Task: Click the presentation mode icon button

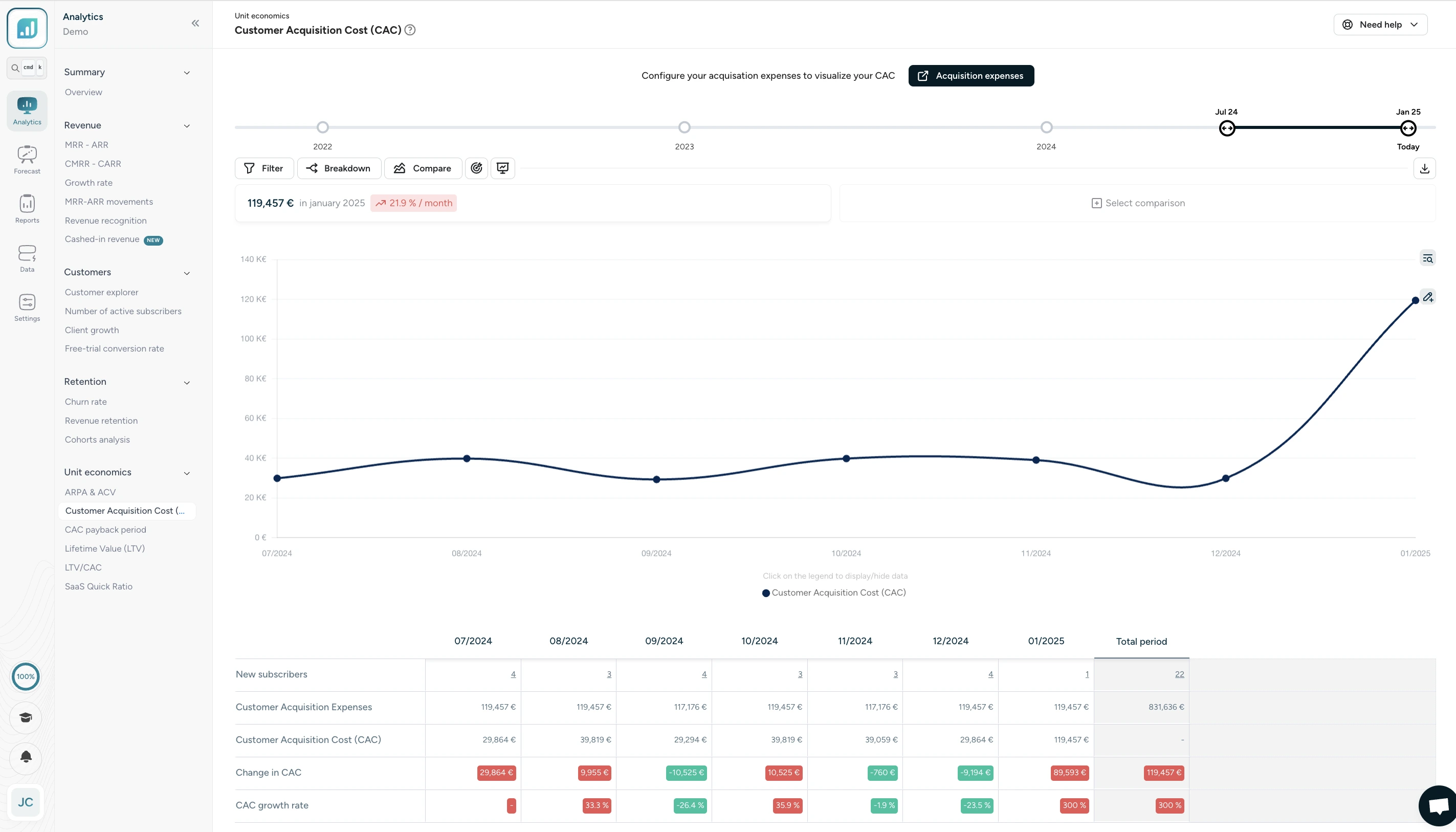Action: [x=503, y=168]
